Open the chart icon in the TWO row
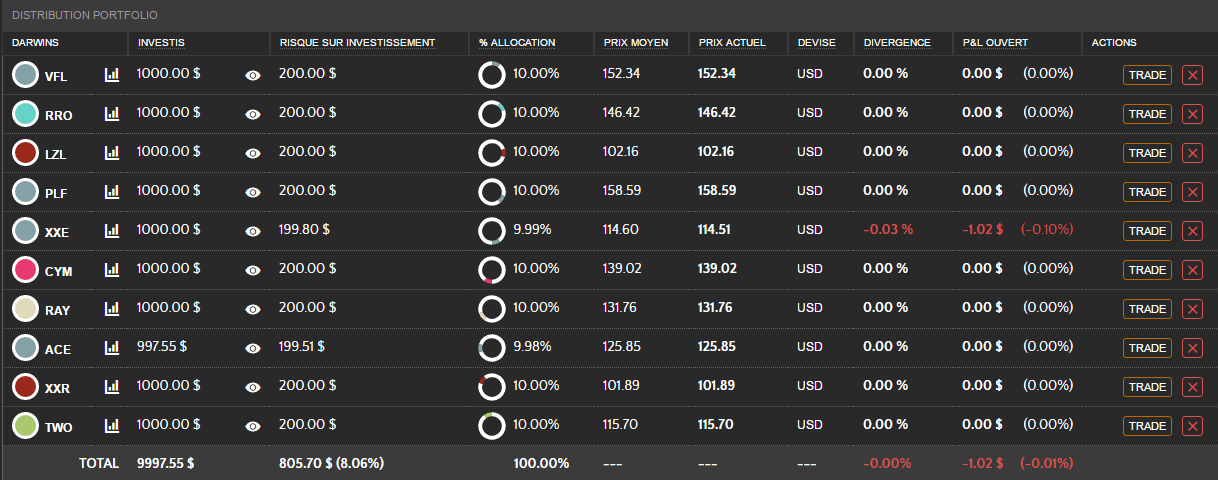The width and height of the screenshot is (1218, 480). pos(112,426)
